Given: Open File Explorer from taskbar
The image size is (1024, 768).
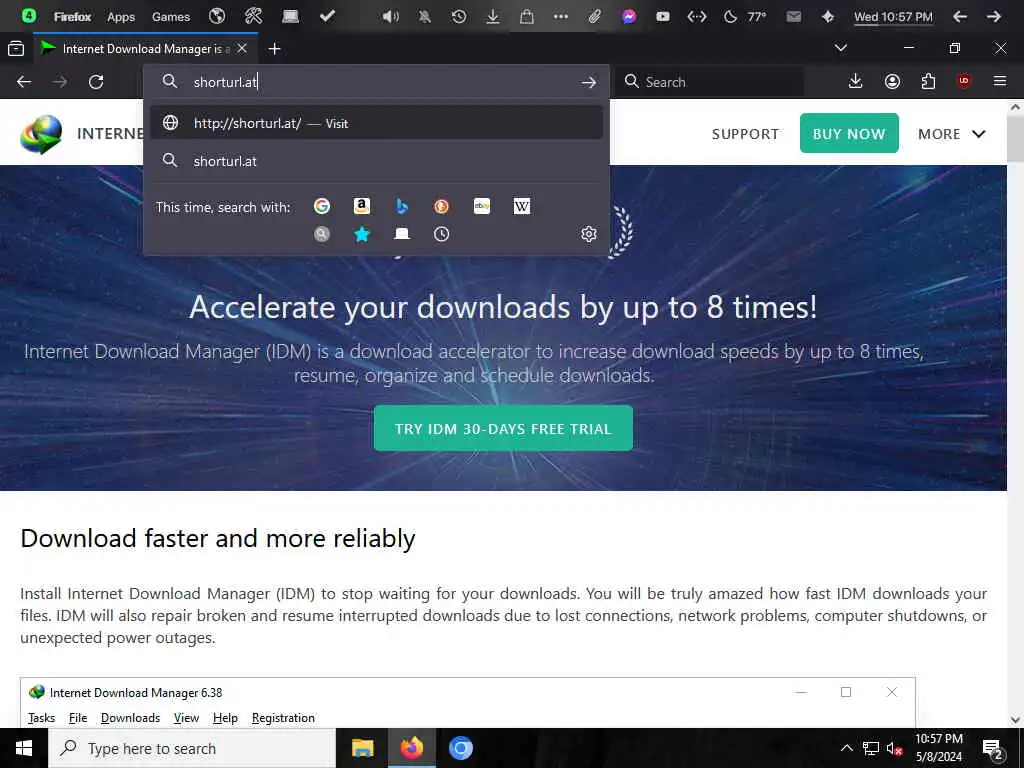Looking at the screenshot, I should tap(362, 748).
